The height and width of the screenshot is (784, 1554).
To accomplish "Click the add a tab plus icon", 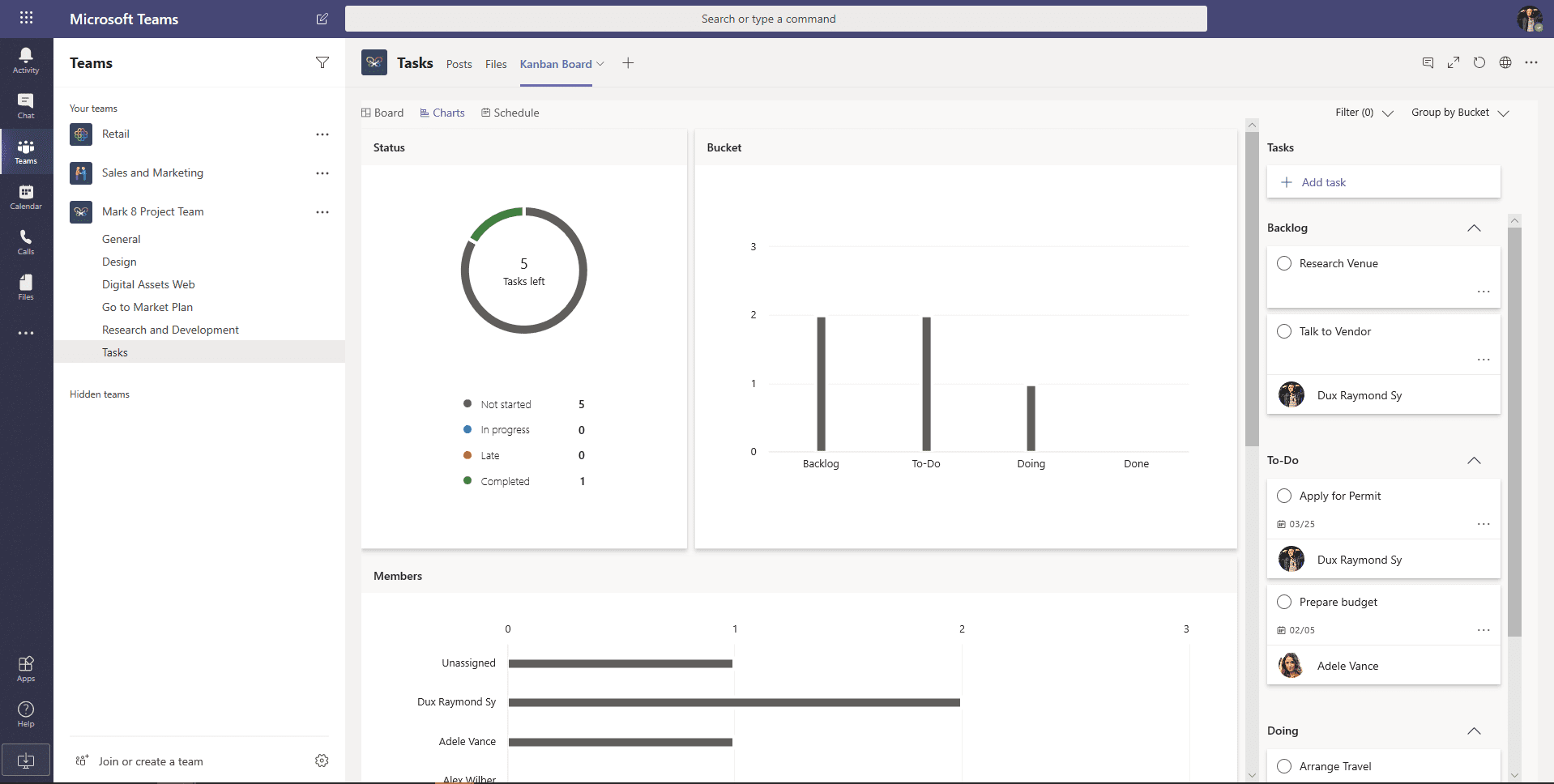I will 628,63.
